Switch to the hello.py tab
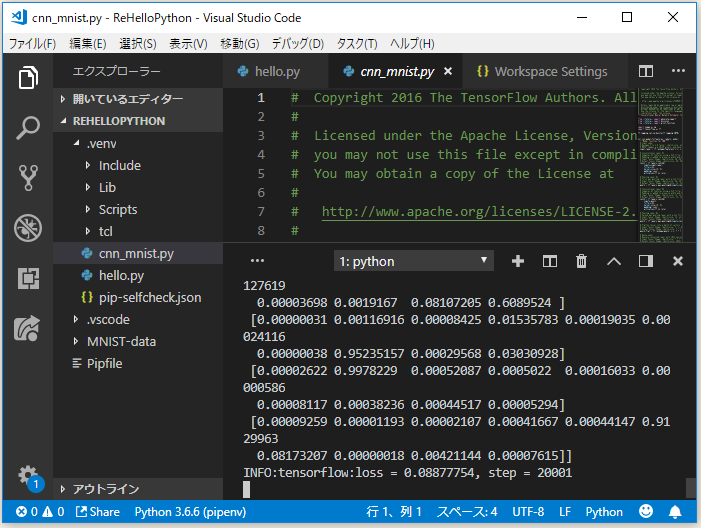 click(276, 72)
